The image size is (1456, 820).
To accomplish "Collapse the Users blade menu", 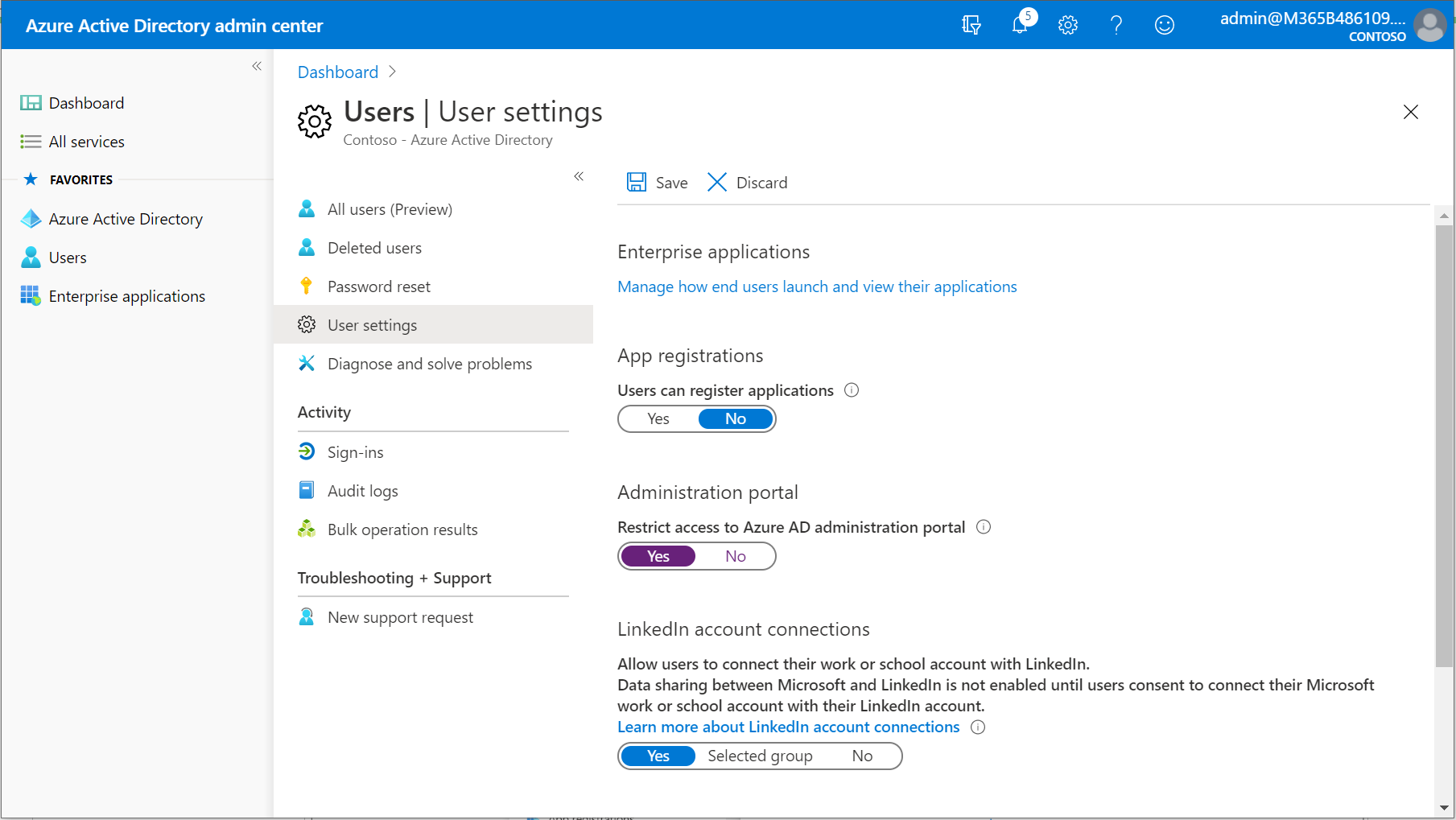I will point(579,176).
